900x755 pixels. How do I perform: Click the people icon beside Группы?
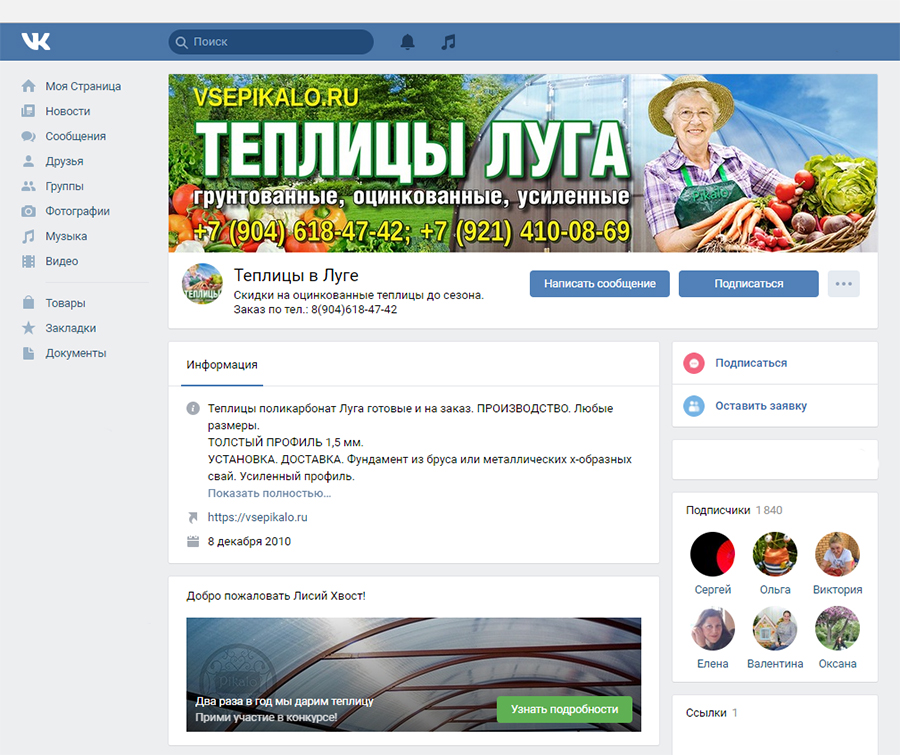pyautogui.click(x=28, y=186)
